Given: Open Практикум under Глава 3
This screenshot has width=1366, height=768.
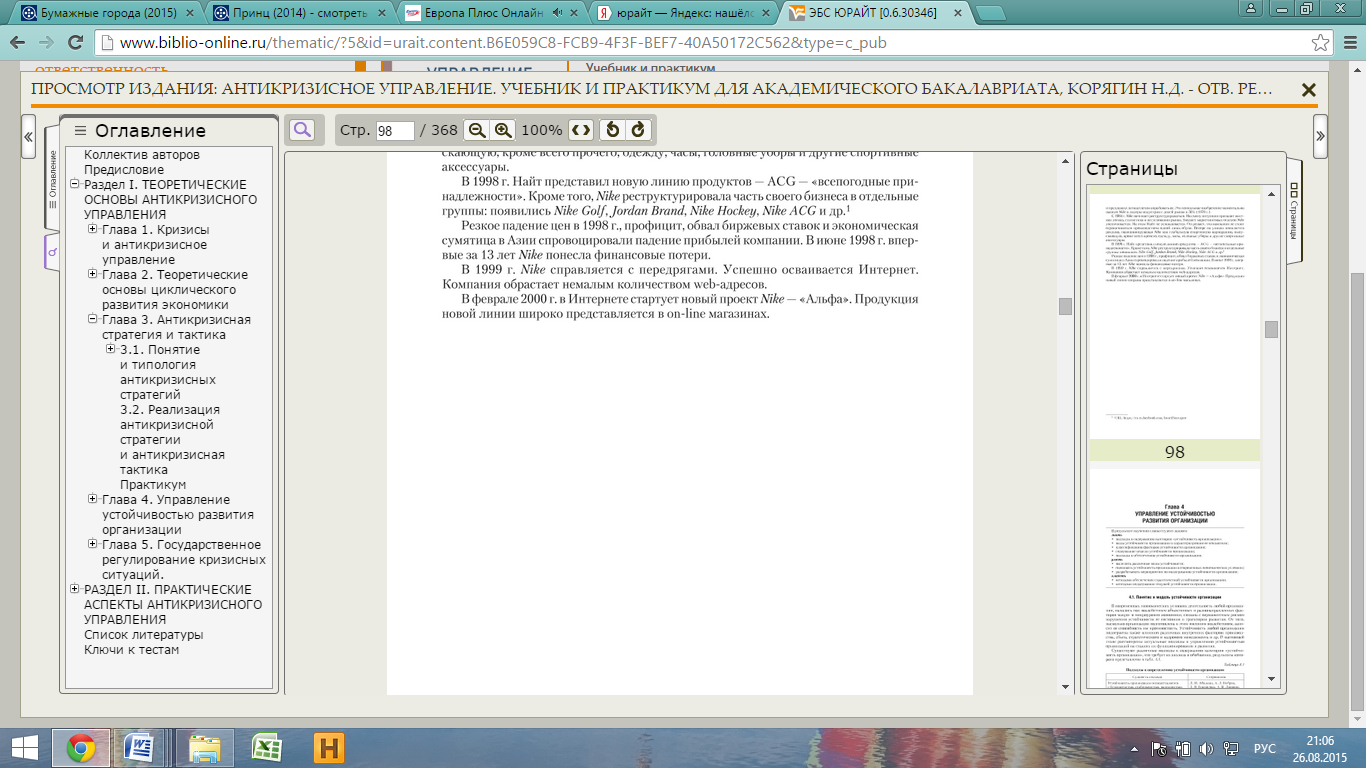Looking at the screenshot, I should pos(153,485).
